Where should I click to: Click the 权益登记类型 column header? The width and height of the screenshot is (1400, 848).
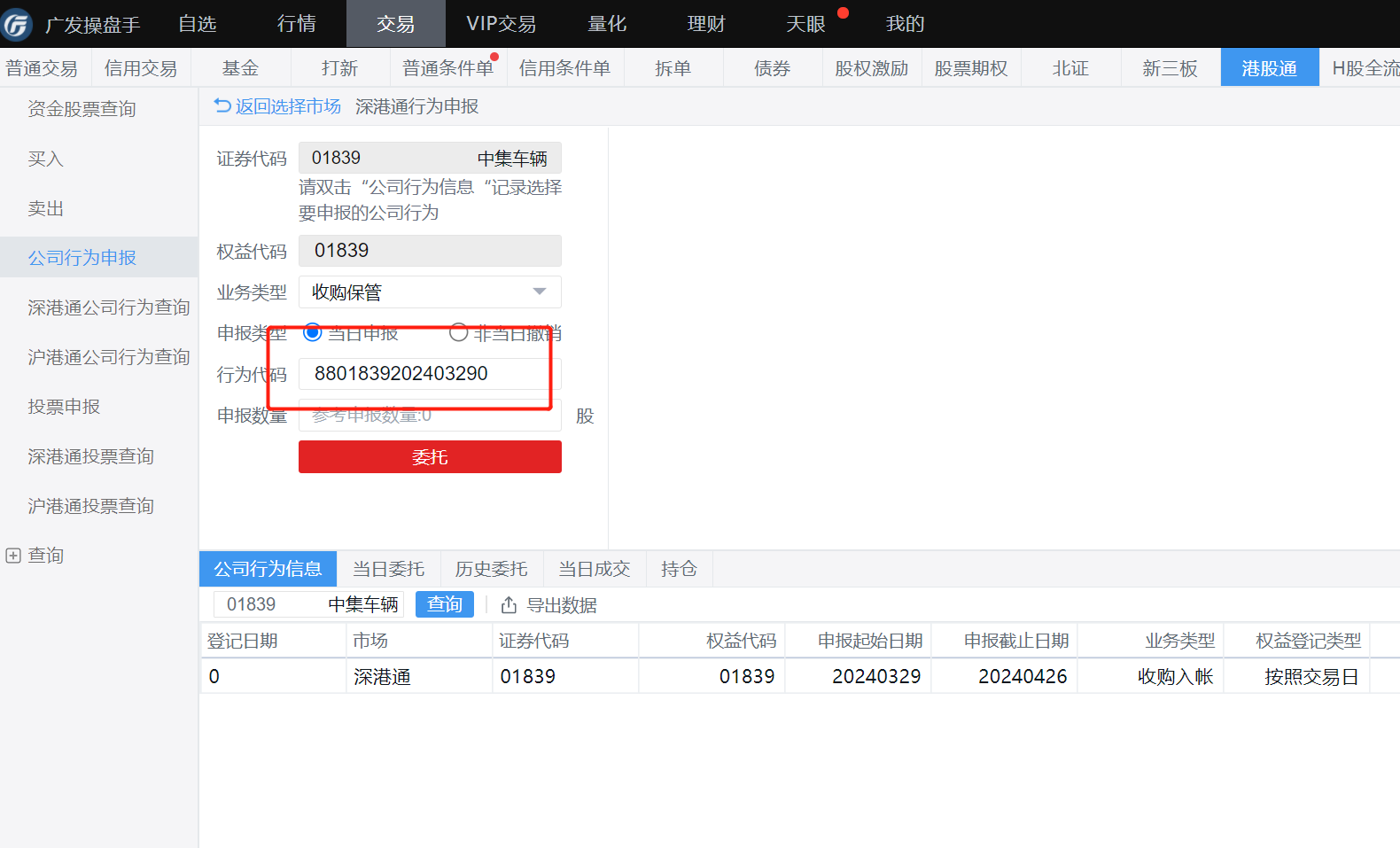(1296, 641)
